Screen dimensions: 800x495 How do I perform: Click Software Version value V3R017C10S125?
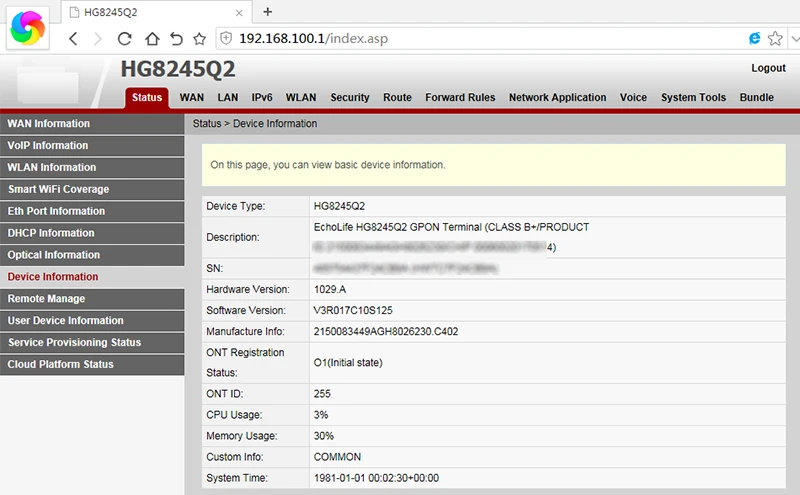(353, 310)
